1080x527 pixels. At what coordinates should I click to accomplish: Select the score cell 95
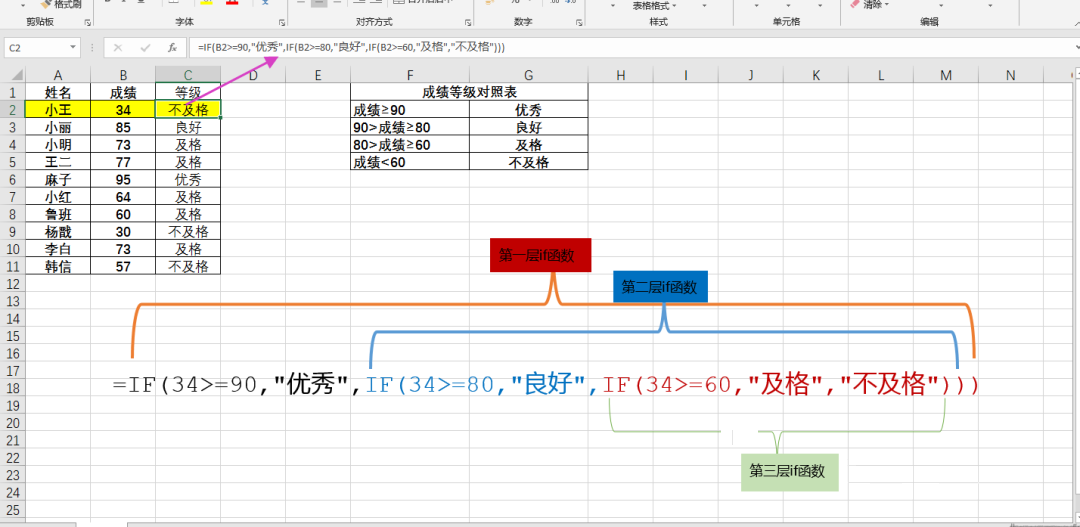123,179
